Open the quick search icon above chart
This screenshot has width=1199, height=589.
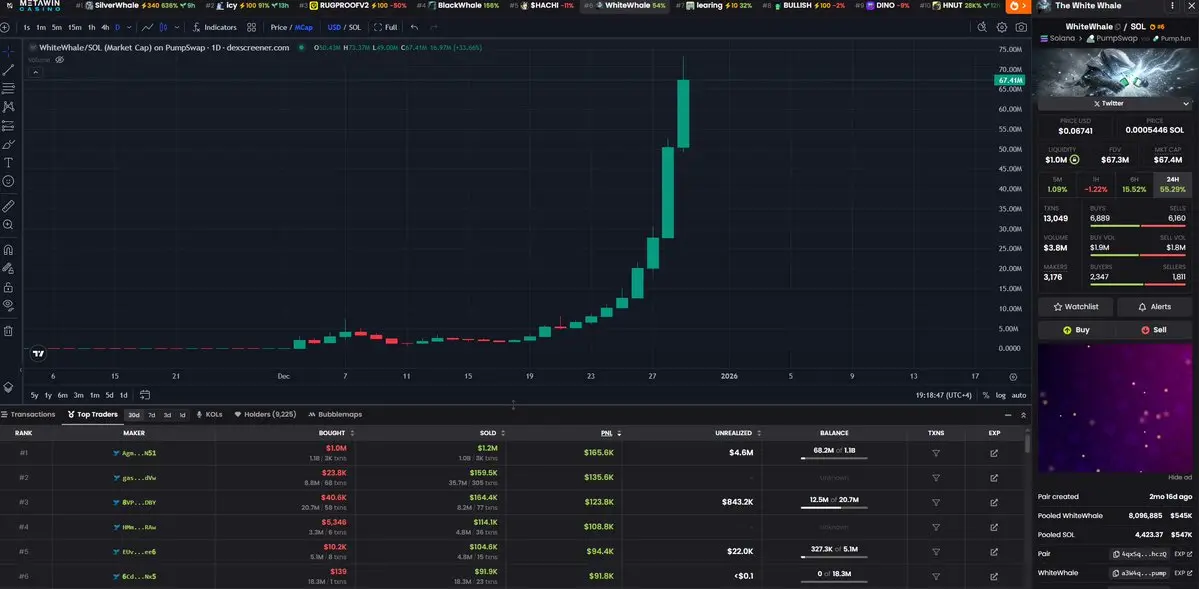[983, 28]
